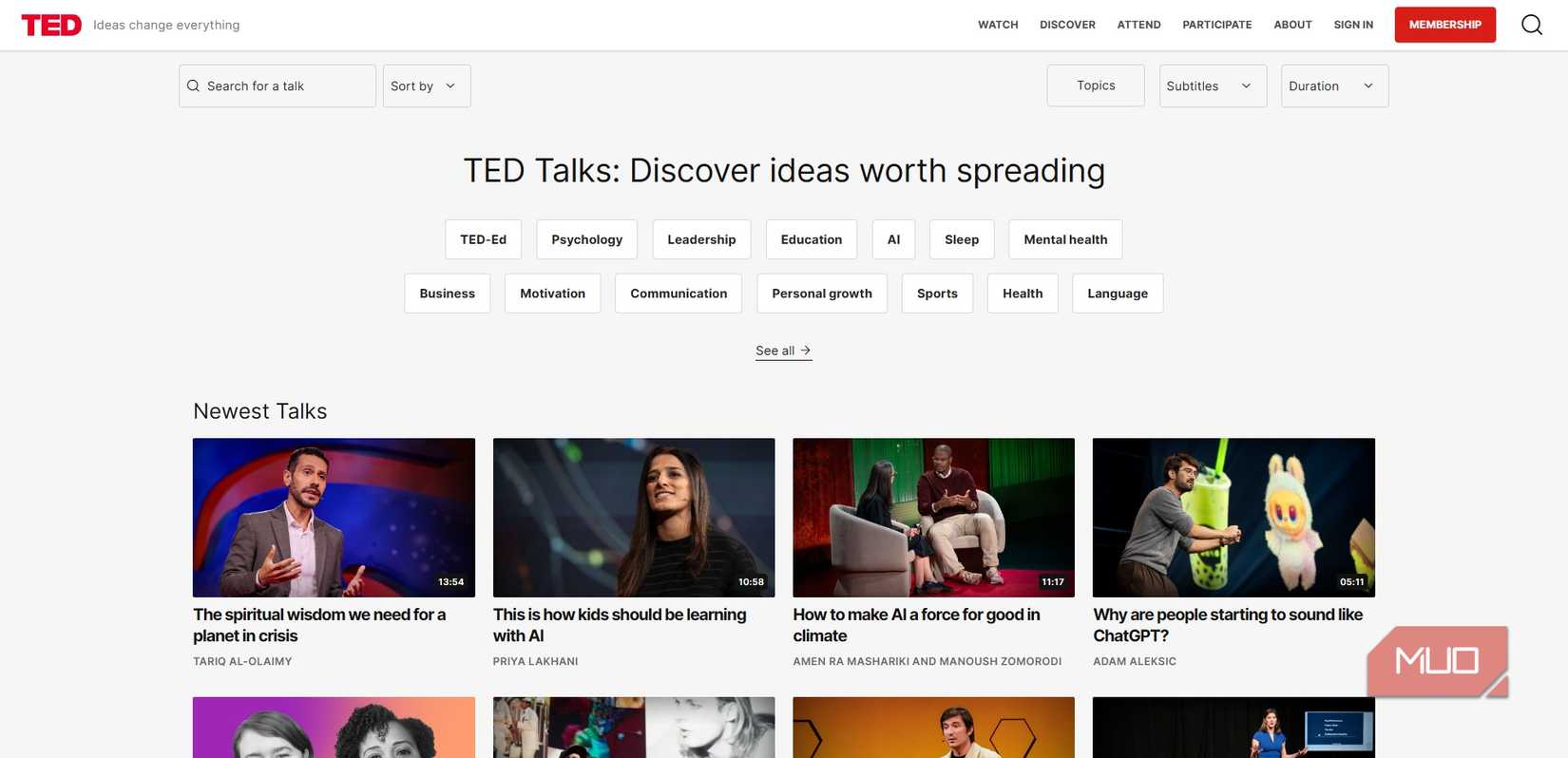Click the Topics button
The height and width of the screenshot is (758, 1568).
pos(1096,85)
